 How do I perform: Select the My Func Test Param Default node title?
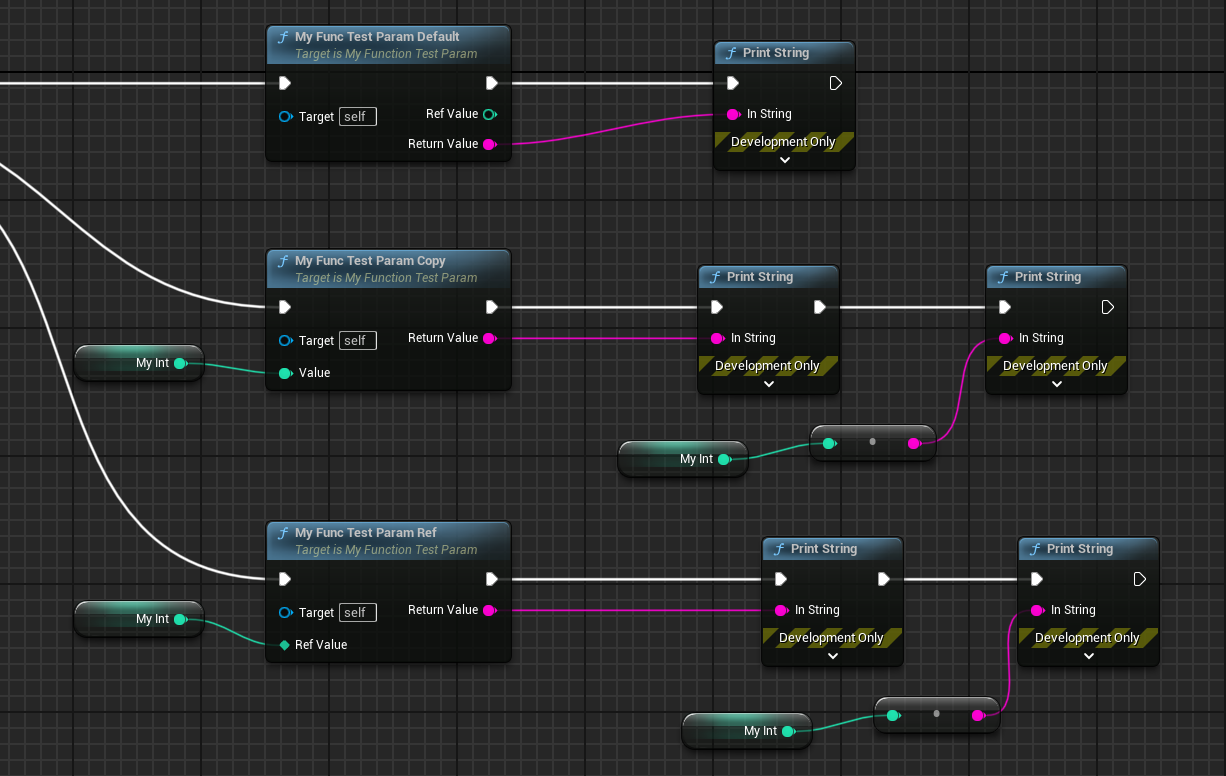click(377, 37)
